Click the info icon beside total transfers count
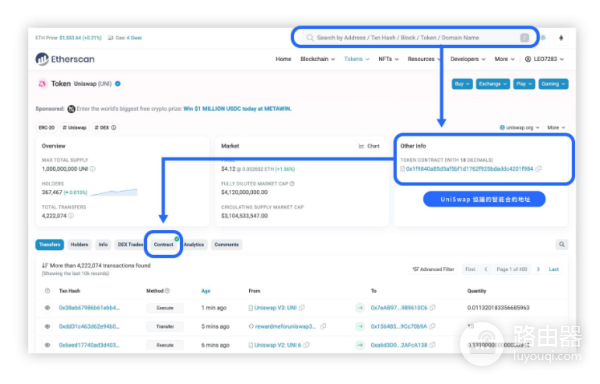 pos(71,216)
